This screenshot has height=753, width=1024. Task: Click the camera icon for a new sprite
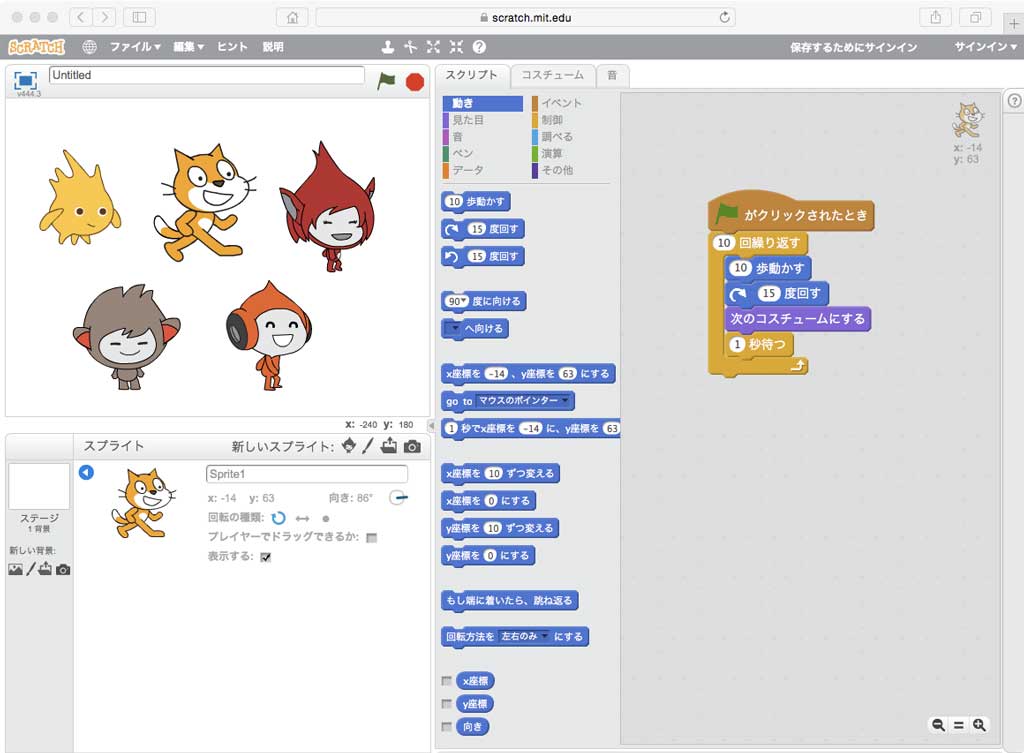pyautogui.click(x=412, y=446)
